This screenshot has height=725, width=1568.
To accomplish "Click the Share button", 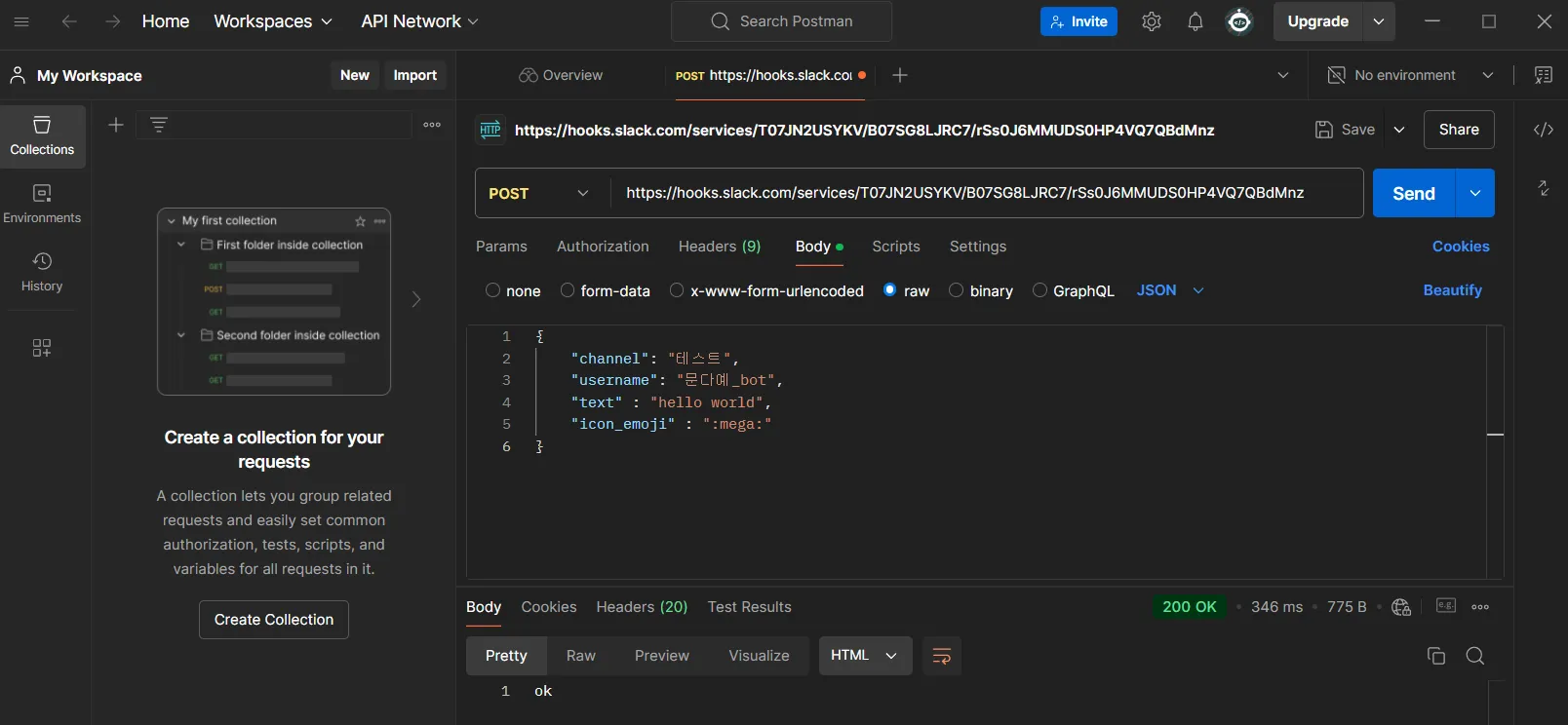I will pyautogui.click(x=1459, y=130).
